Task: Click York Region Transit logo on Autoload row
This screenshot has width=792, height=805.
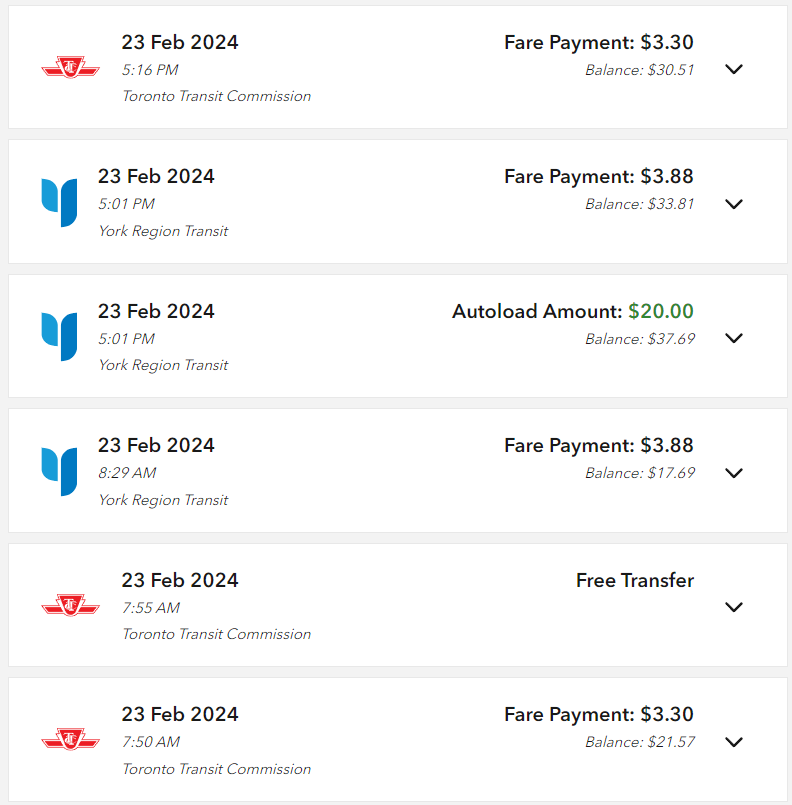Action: coord(59,337)
